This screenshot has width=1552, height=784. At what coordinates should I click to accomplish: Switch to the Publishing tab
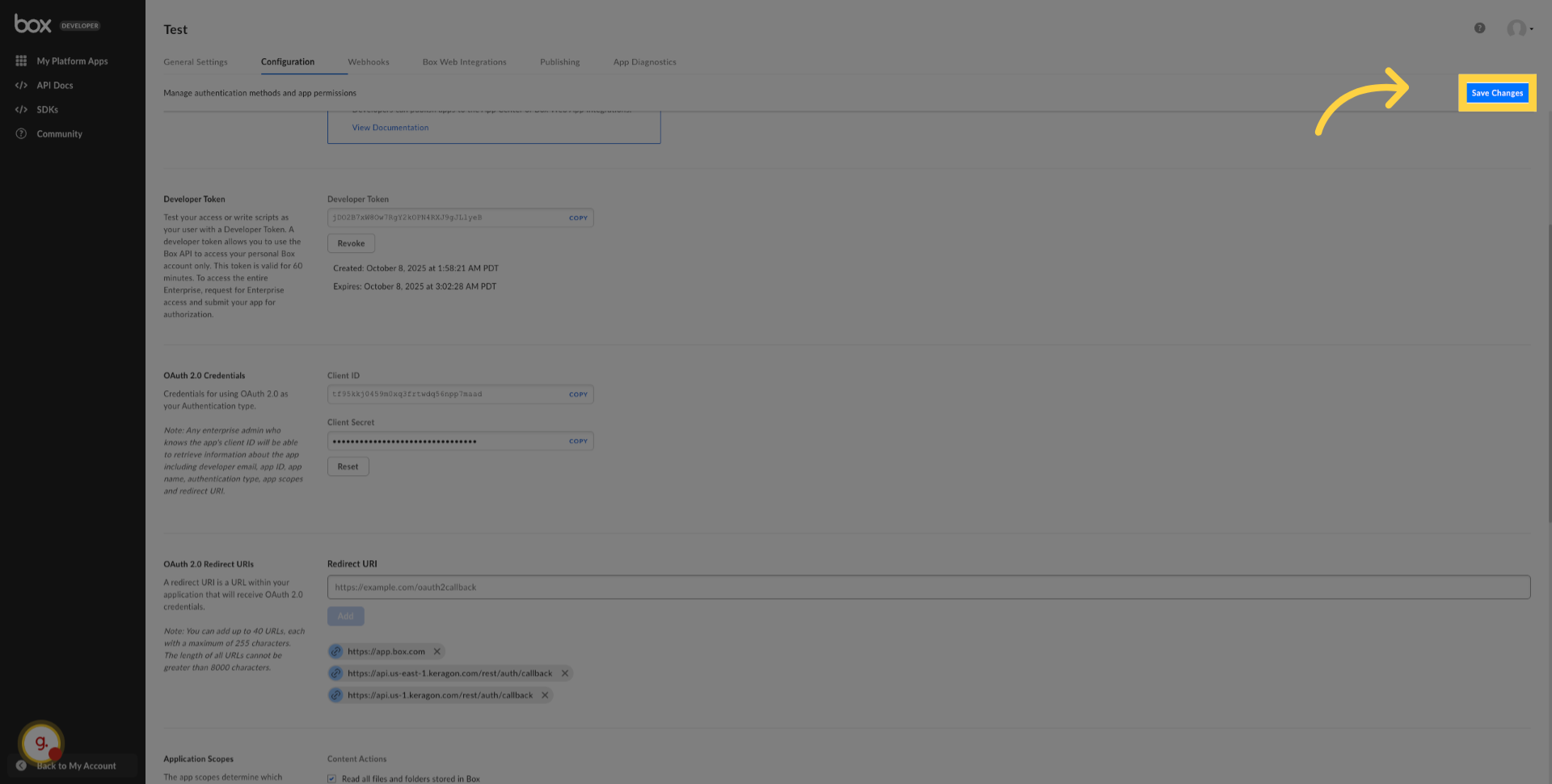(559, 61)
